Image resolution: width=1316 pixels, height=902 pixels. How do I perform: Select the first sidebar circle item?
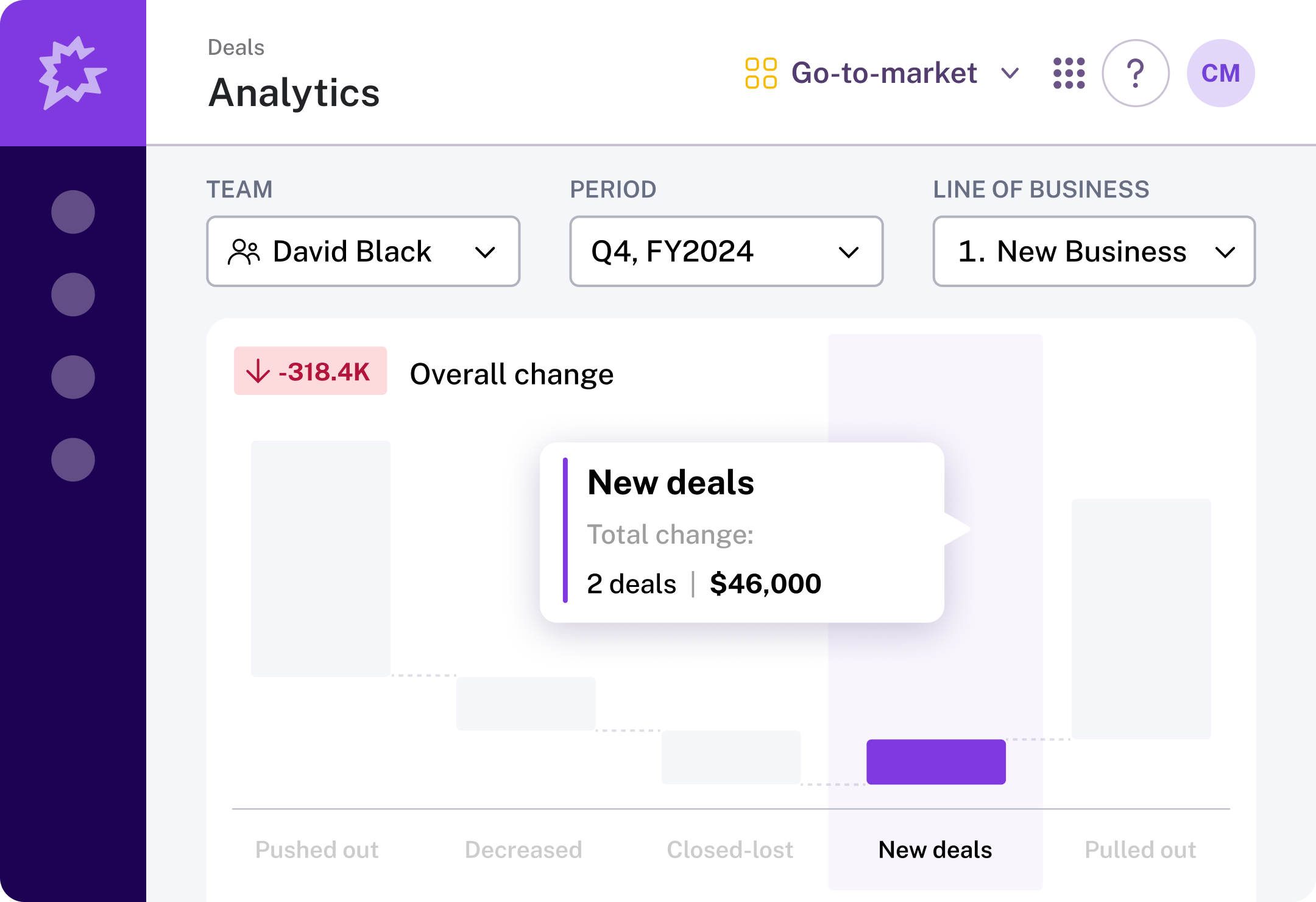point(73,212)
